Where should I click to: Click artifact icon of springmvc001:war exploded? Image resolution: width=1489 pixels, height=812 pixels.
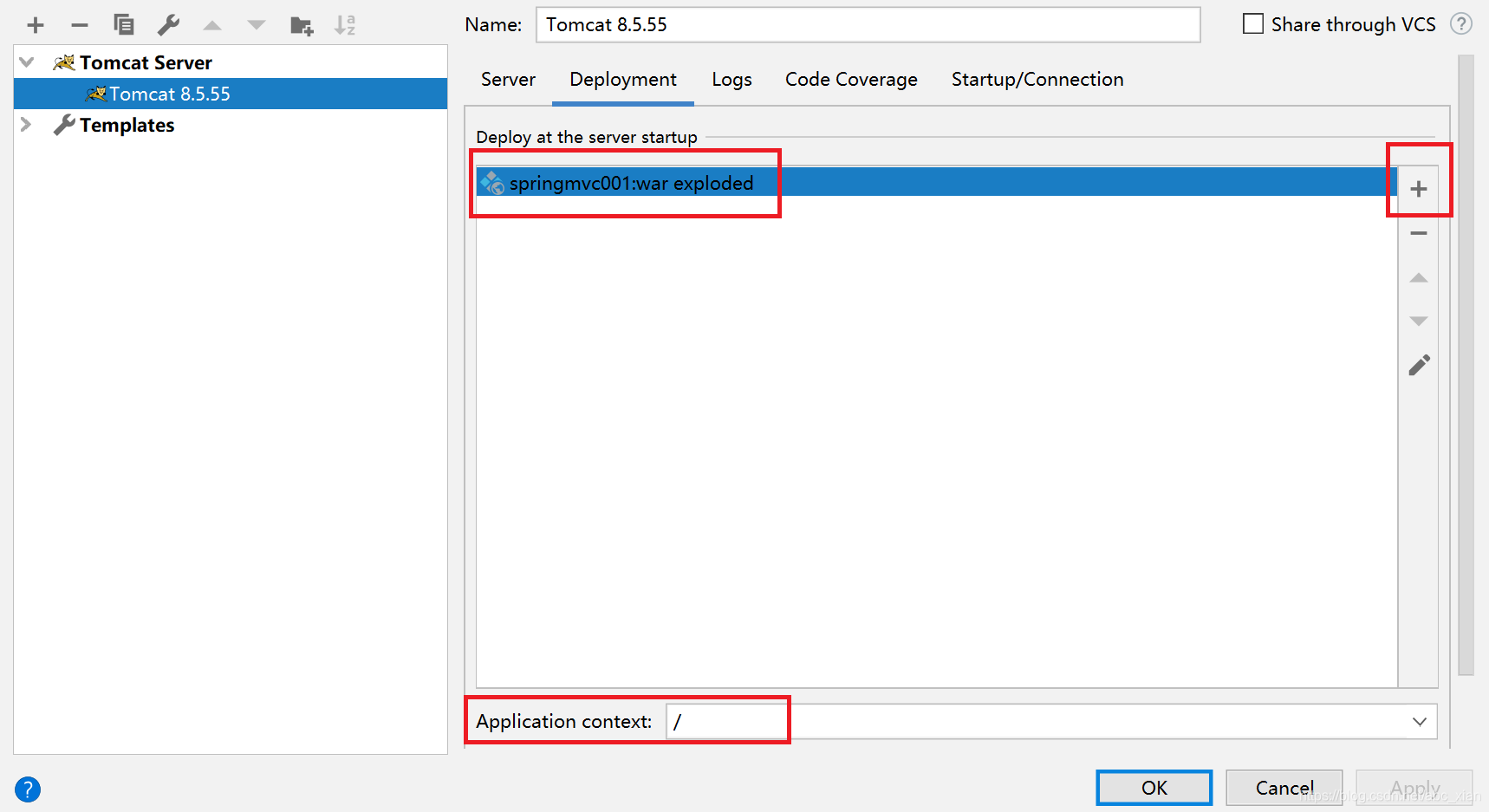492,183
